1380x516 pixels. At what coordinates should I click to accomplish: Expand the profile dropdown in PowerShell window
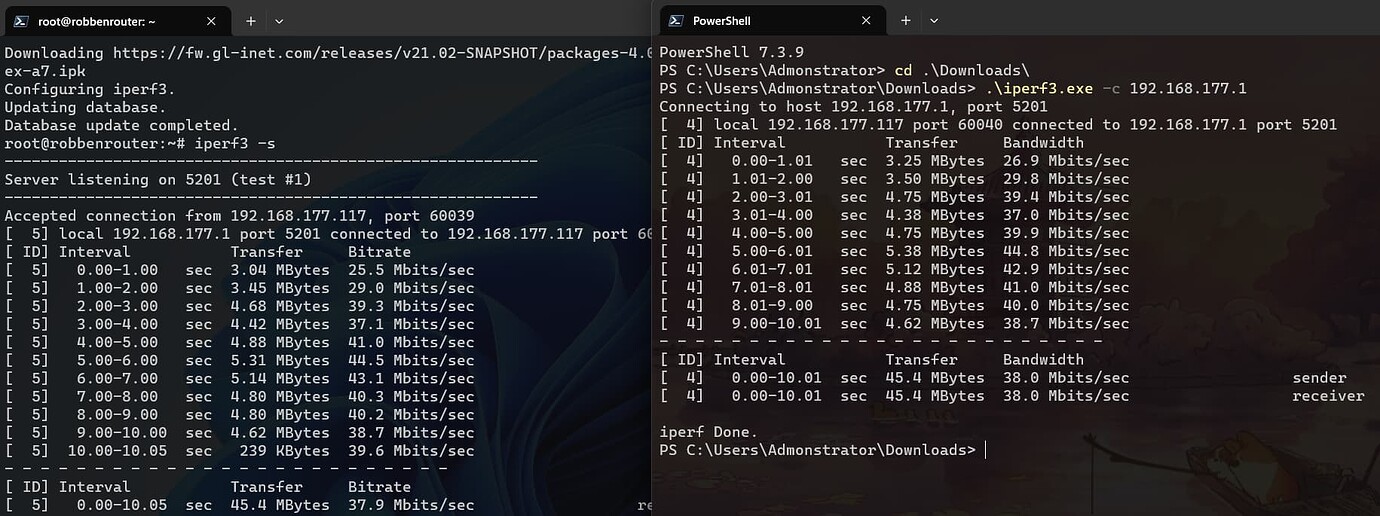pos(934,20)
